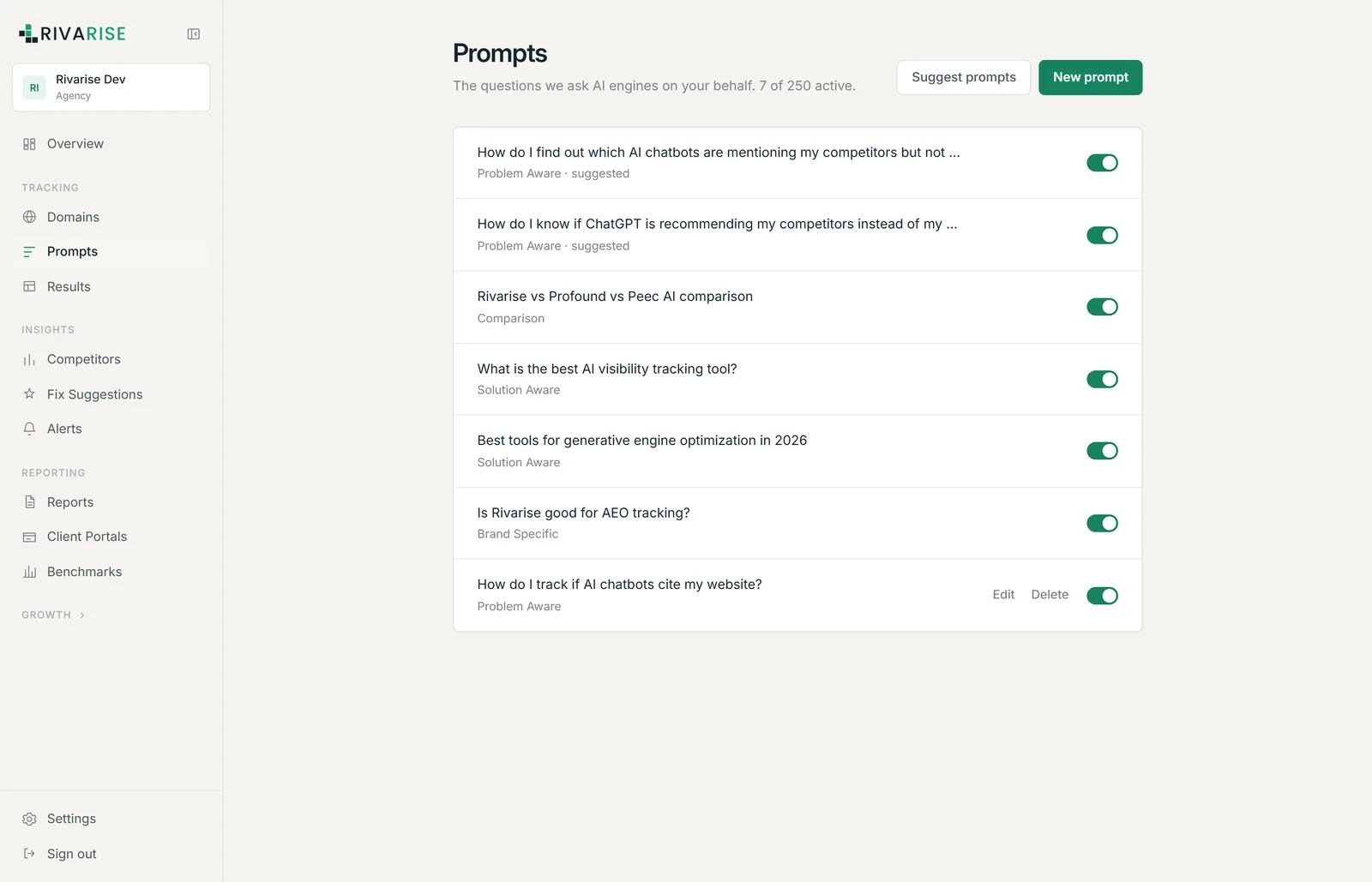This screenshot has height=882, width=1372.
Task: Create a New prompt
Action: click(1091, 77)
